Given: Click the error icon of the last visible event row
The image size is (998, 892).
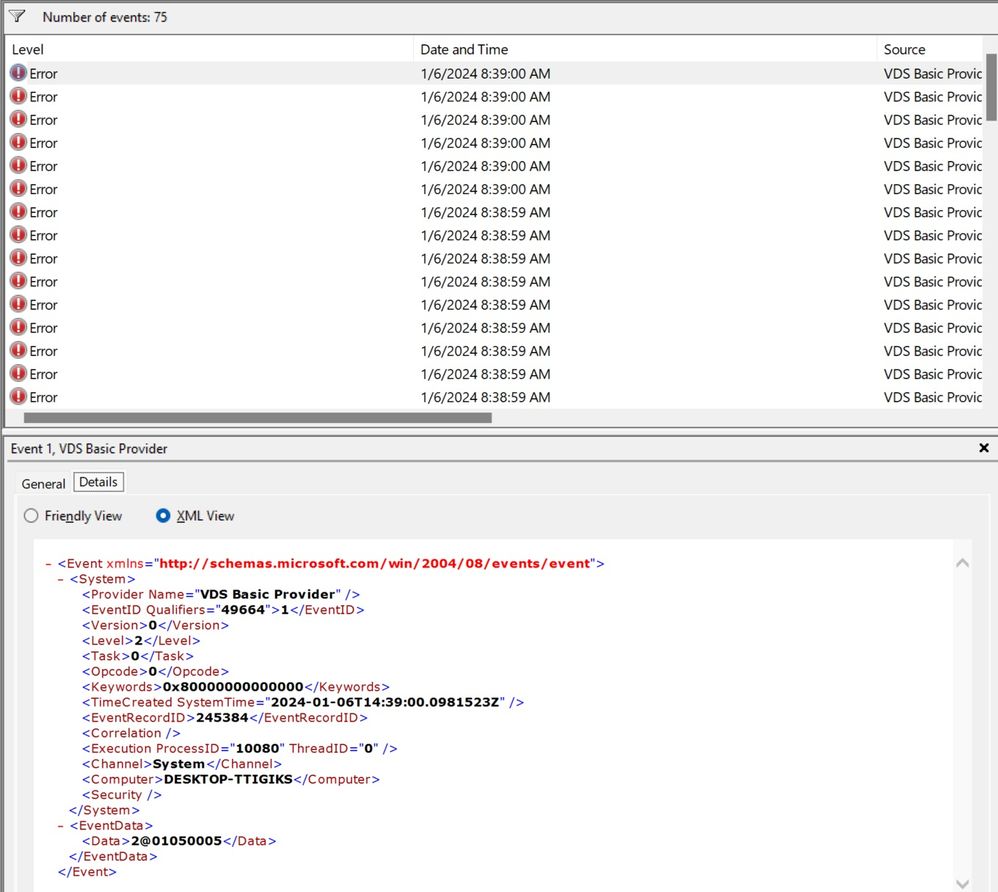Looking at the screenshot, I should (18, 397).
